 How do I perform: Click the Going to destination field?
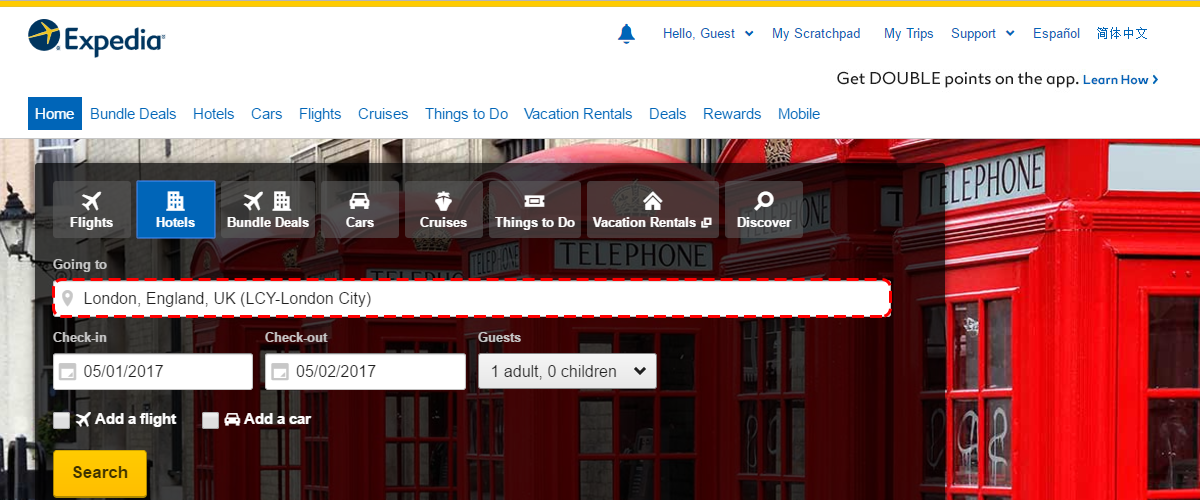471,298
